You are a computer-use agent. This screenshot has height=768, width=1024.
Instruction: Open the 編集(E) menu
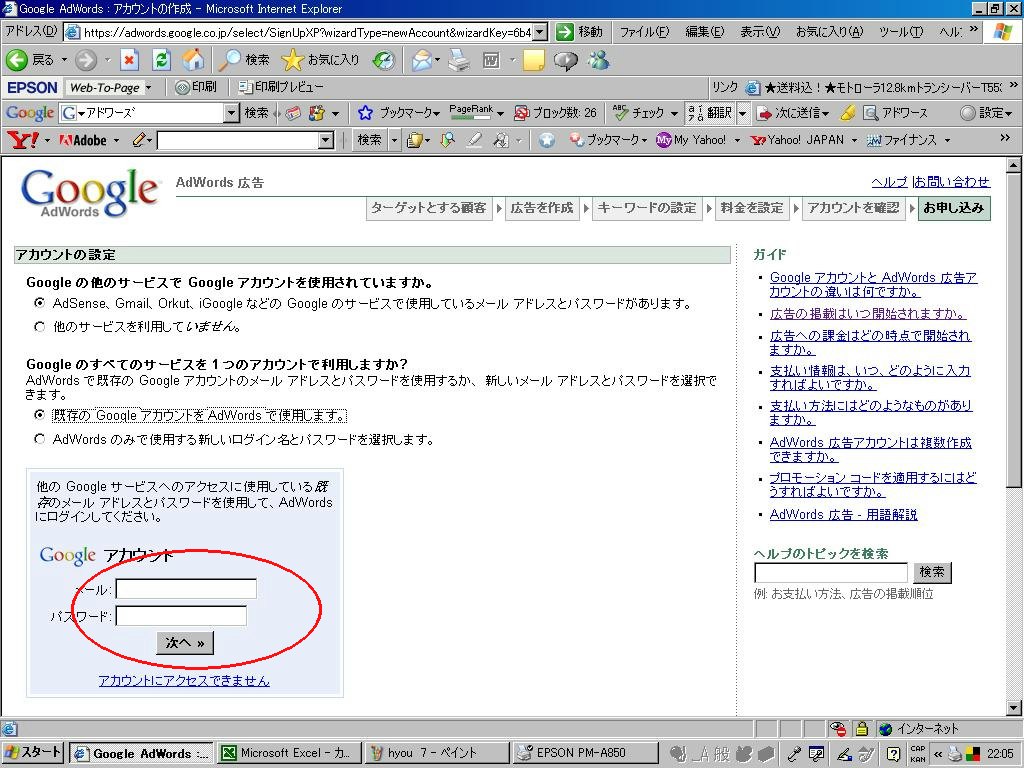tap(704, 31)
